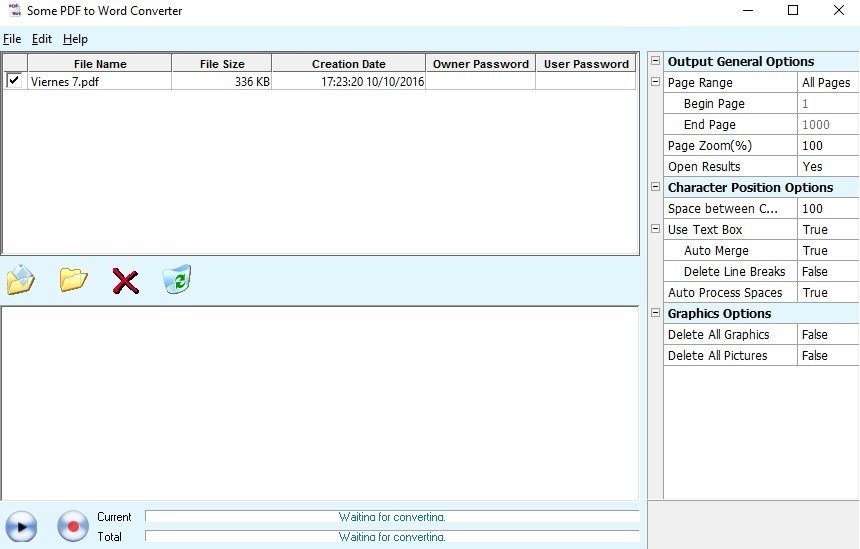Click inside the conversion log area

tap(320, 403)
